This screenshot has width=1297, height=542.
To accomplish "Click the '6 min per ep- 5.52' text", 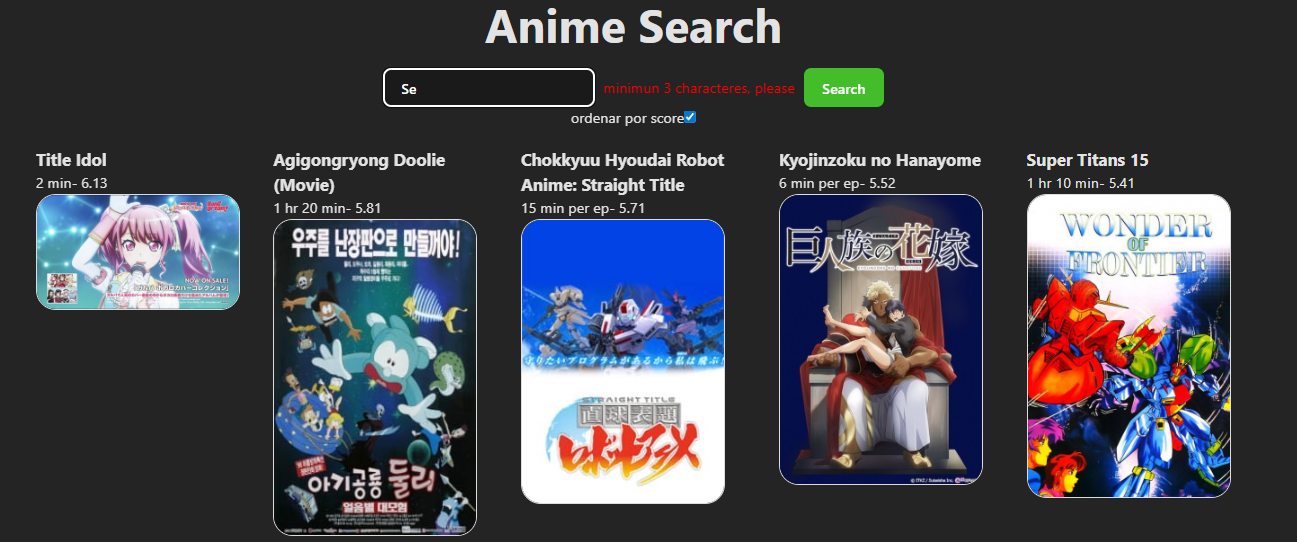I will [x=837, y=183].
